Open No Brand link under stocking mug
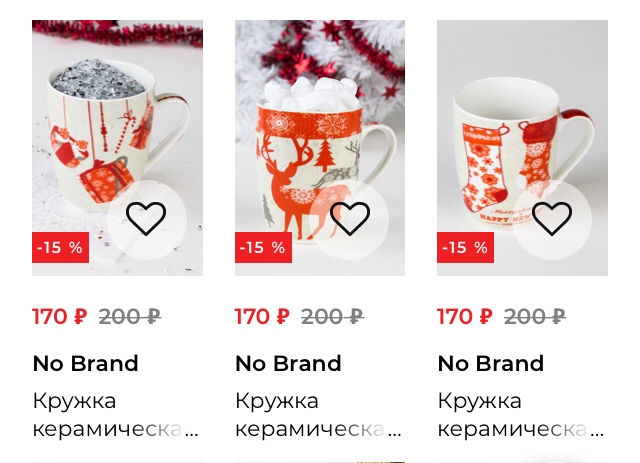 tap(491, 363)
